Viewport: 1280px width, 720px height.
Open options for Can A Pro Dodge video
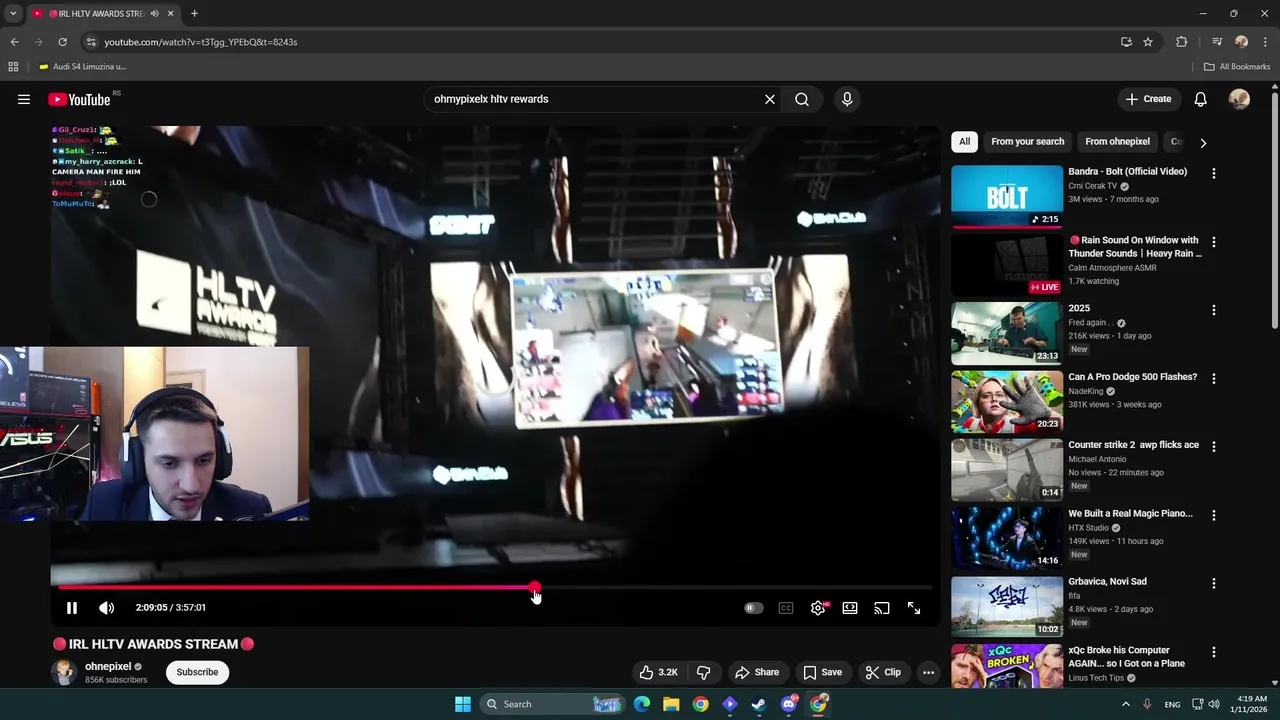[x=1214, y=379]
